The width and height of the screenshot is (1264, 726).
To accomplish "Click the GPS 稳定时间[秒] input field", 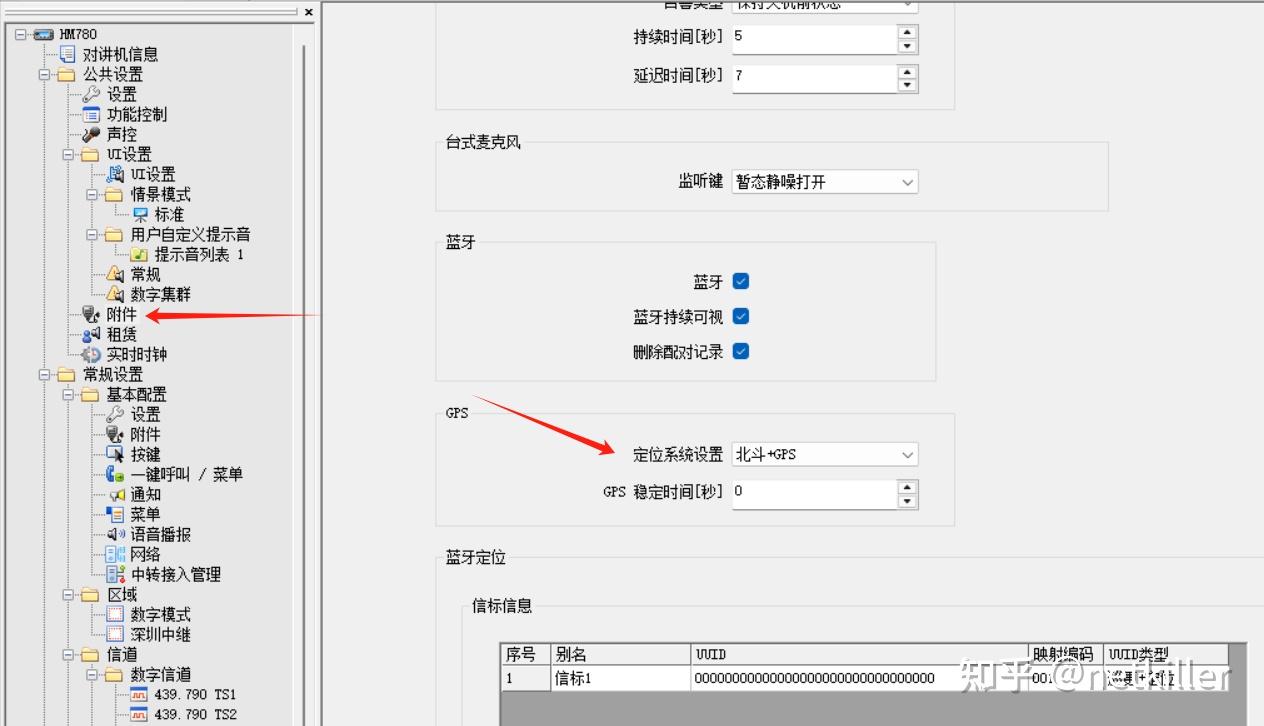I will pyautogui.click(x=814, y=492).
